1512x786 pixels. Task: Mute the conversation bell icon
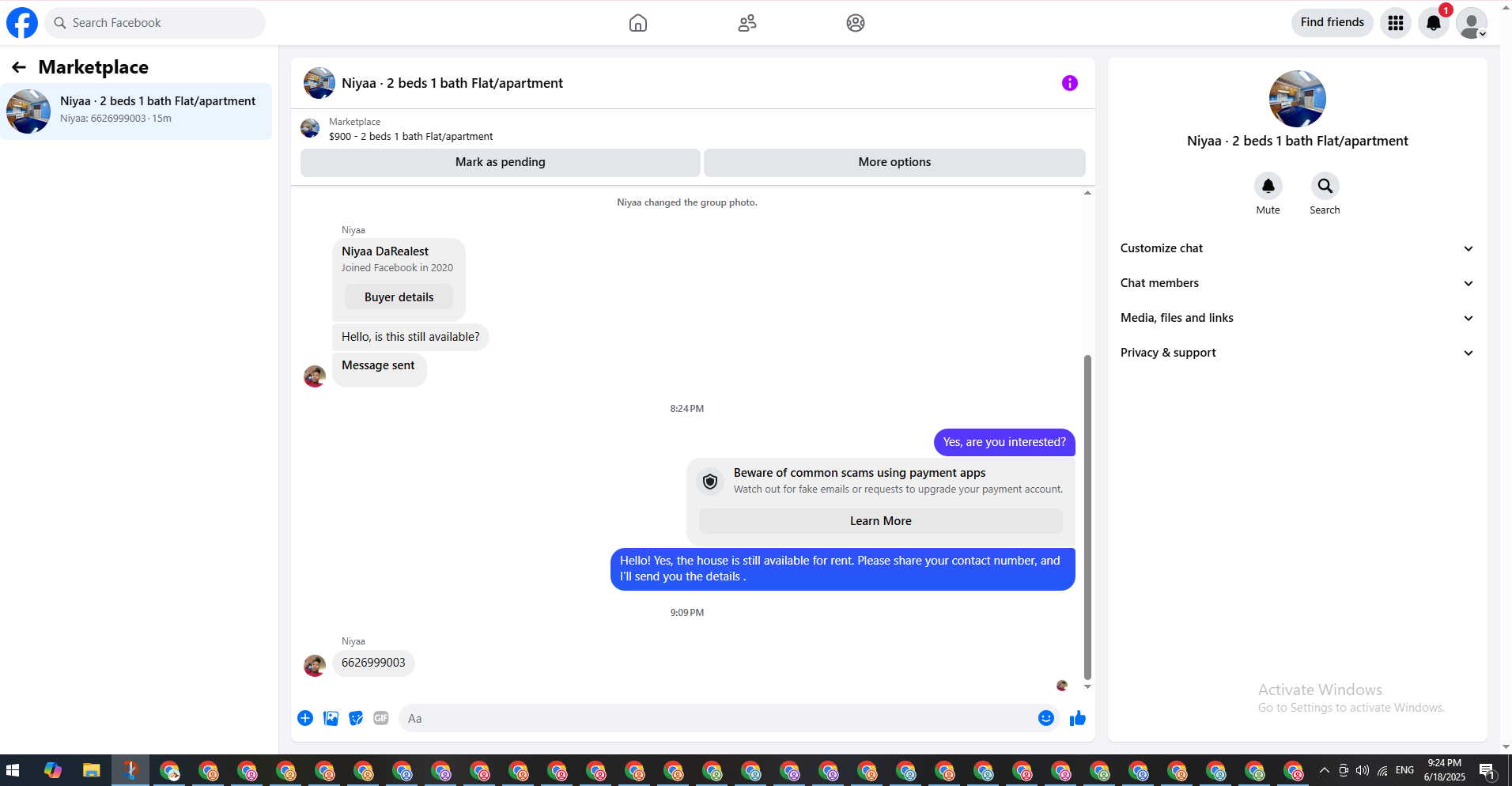click(x=1268, y=186)
